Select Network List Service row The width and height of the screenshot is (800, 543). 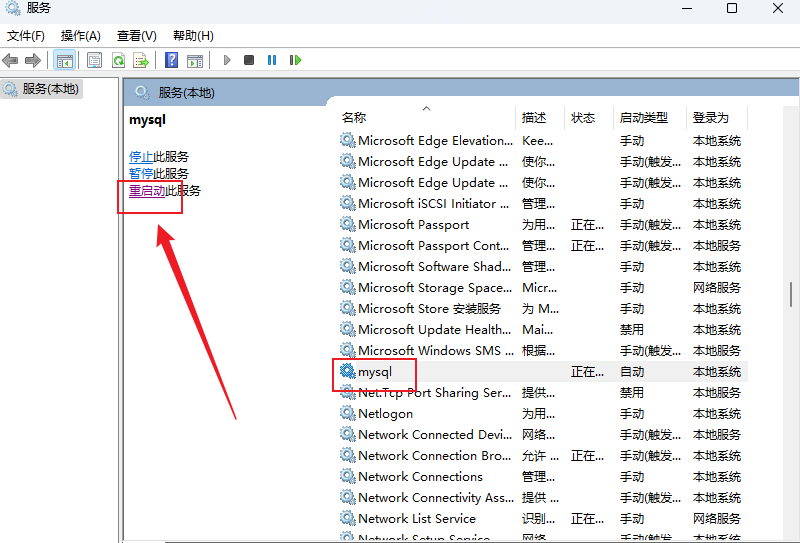543,519
